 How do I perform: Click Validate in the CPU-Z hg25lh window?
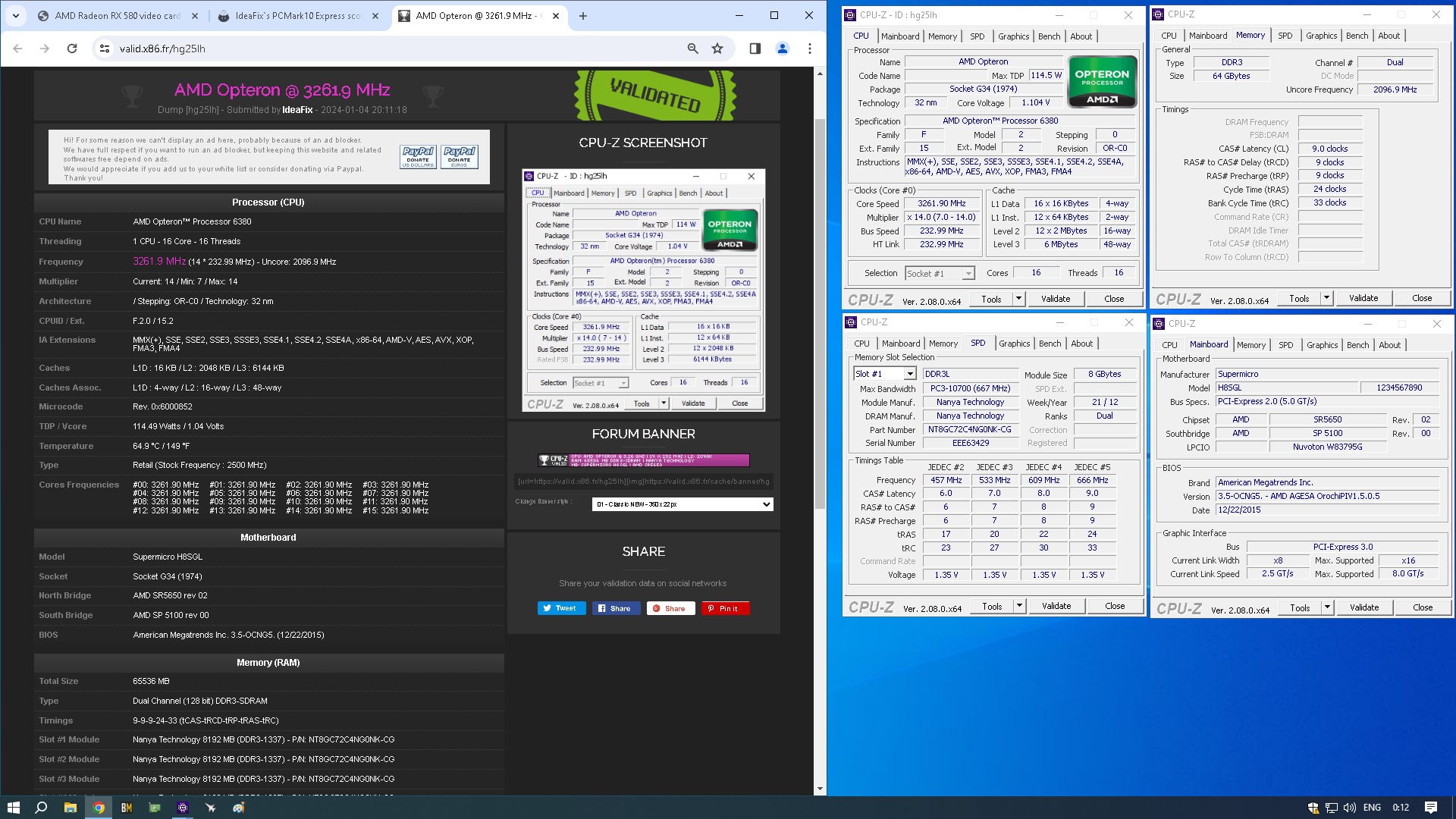[1056, 299]
